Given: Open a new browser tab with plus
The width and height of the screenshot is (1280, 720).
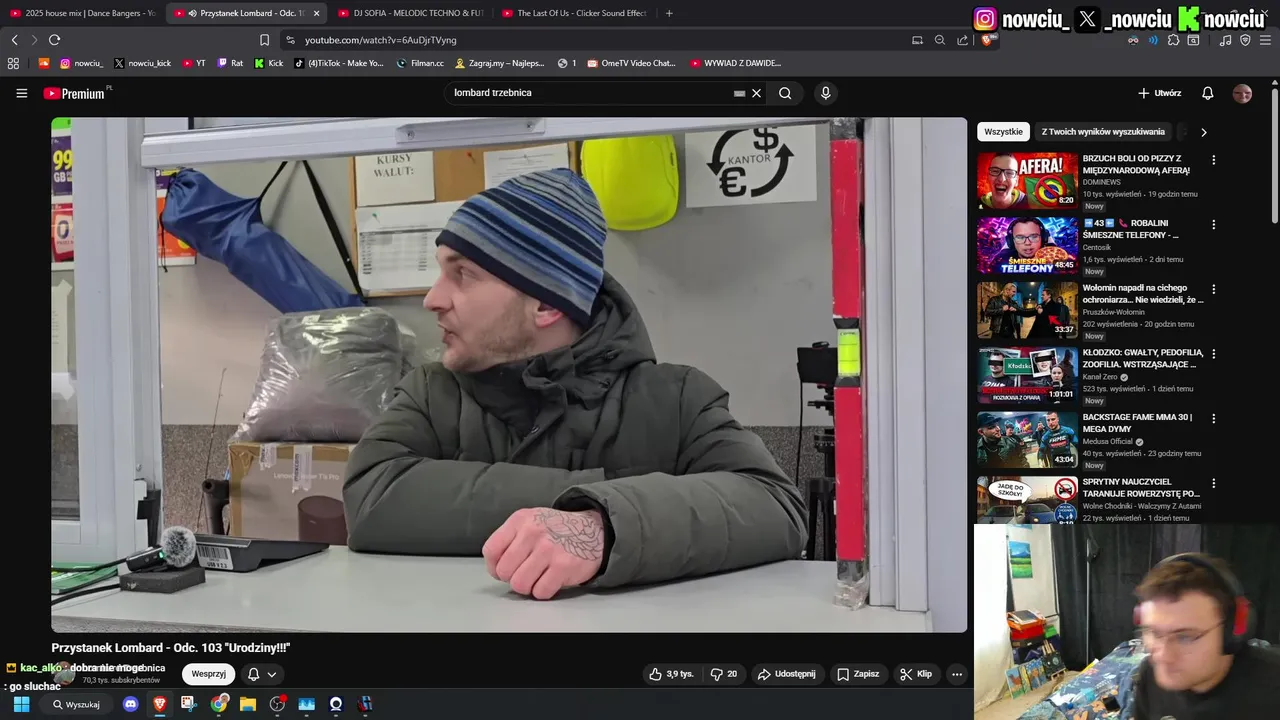Looking at the screenshot, I should (669, 13).
